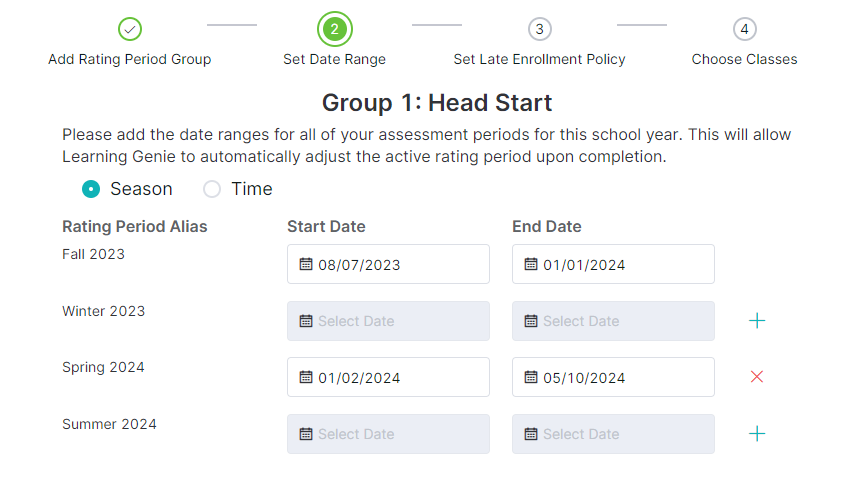Go to step 3 Set Late Enrollment Policy

[540, 29]
